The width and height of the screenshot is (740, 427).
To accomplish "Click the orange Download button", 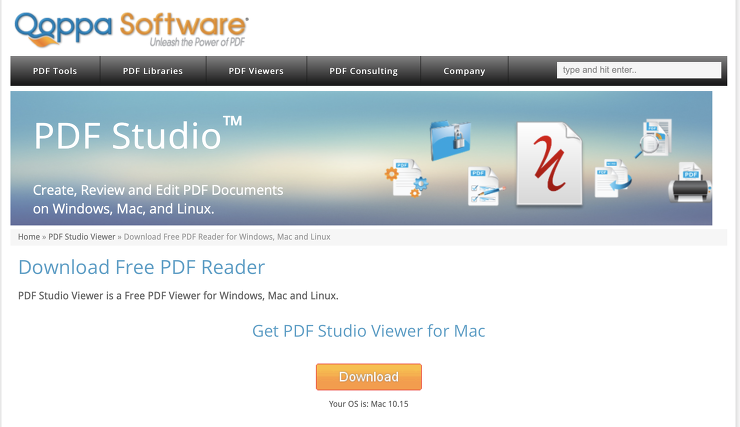I will 369,377.
